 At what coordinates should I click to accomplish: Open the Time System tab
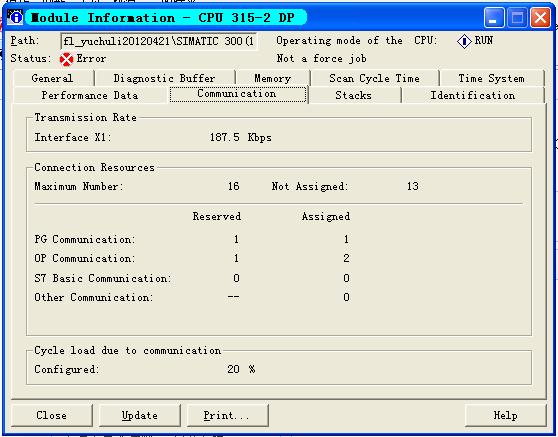[491, 78]
